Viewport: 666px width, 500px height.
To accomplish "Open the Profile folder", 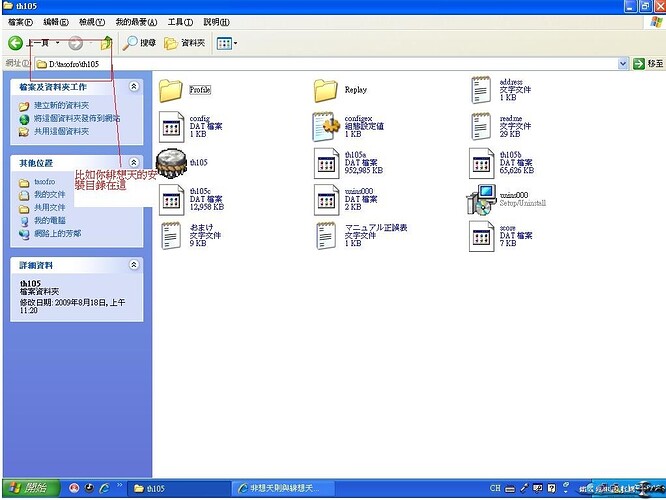I will [x=173, y=89].
